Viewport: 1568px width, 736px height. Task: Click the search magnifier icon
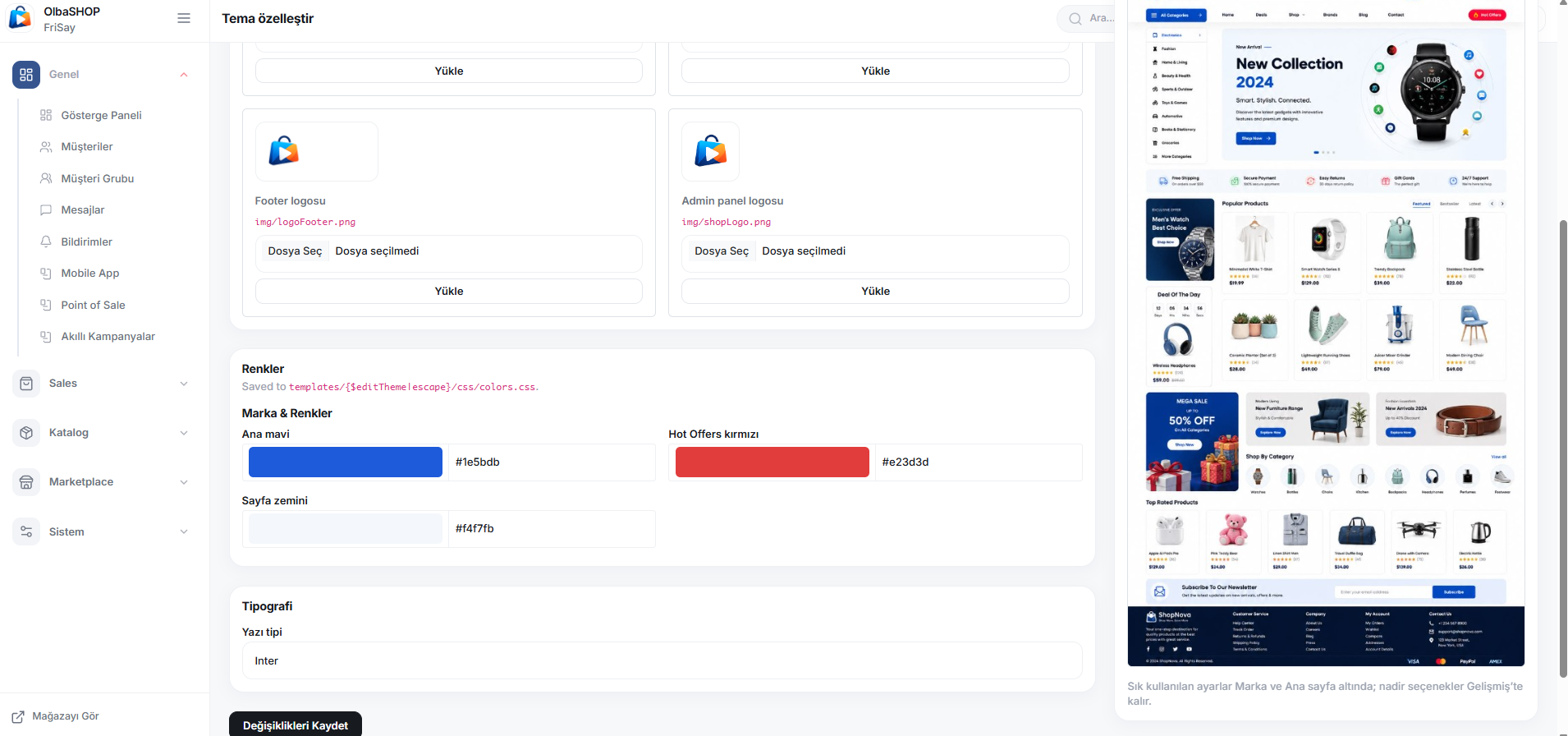[x=1075, y=18]
